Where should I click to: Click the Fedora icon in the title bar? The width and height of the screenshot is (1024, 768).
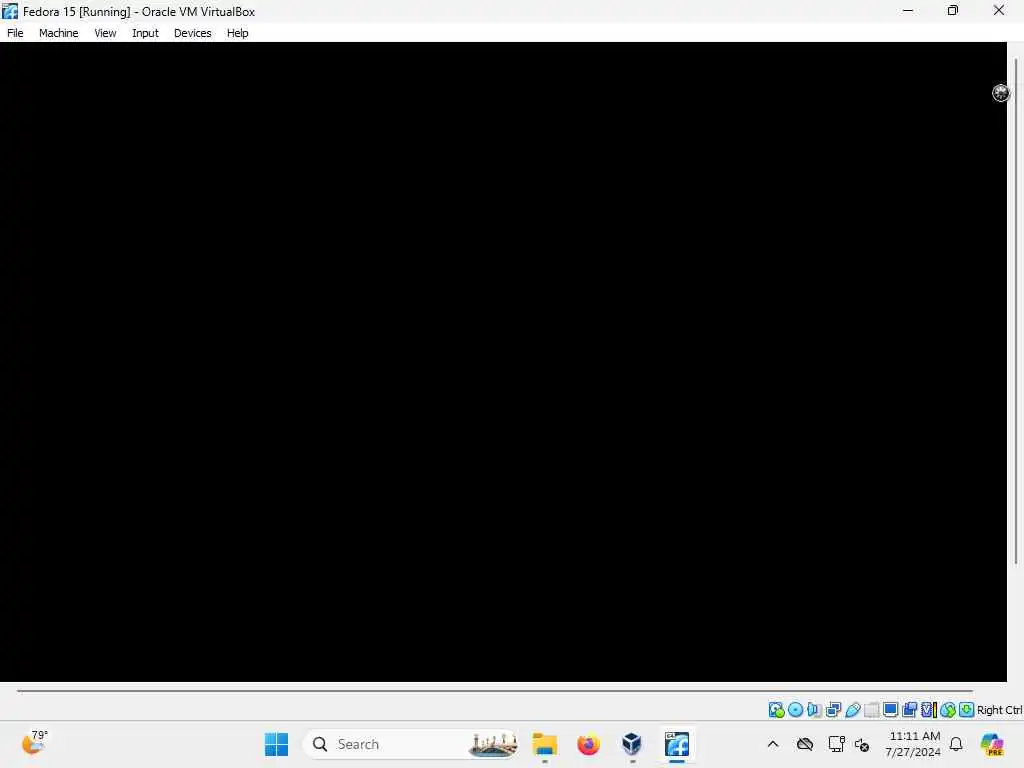[10, 11]
